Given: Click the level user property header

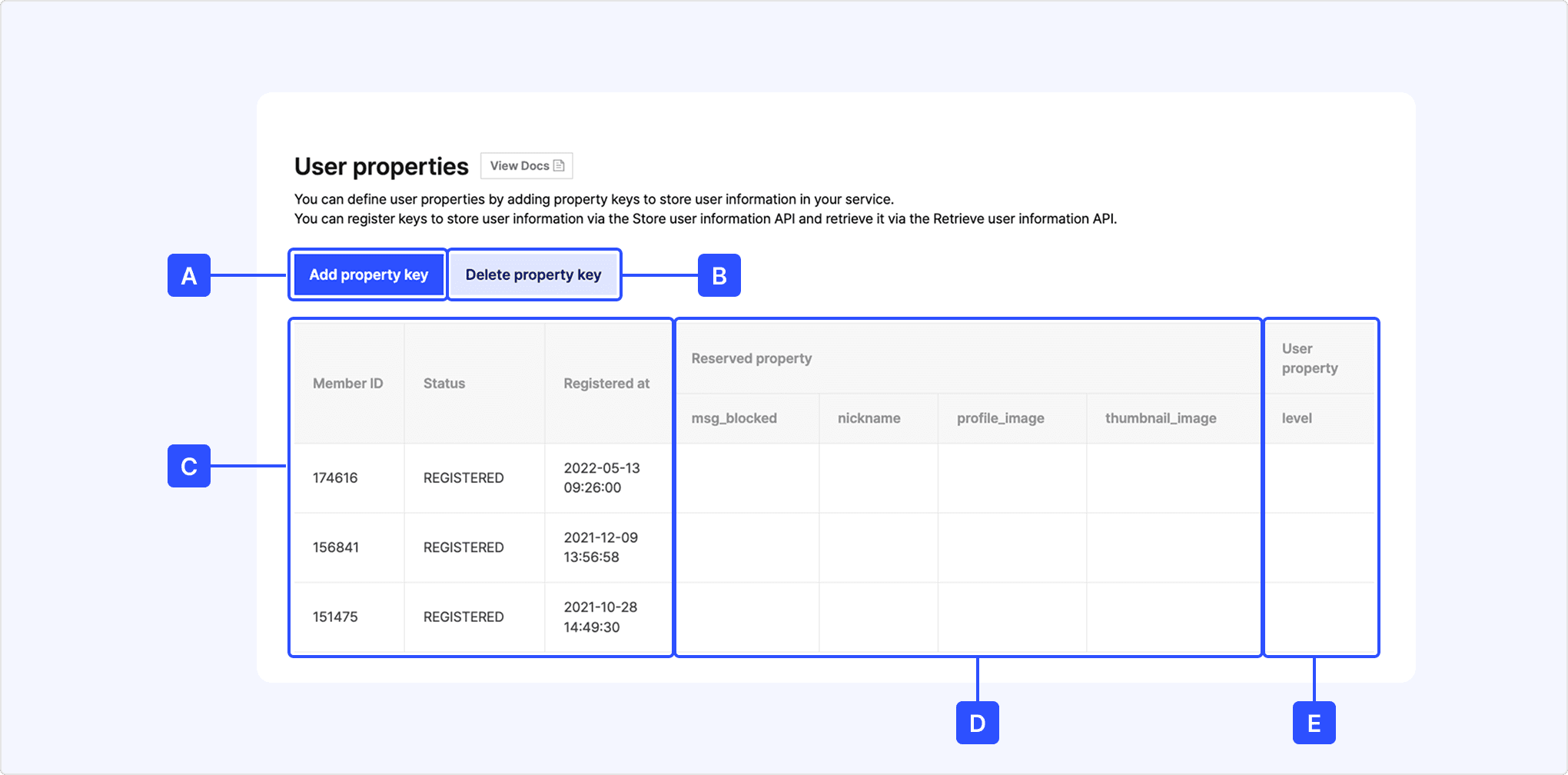Looking at the screenshot, I should pos(1297,418).
